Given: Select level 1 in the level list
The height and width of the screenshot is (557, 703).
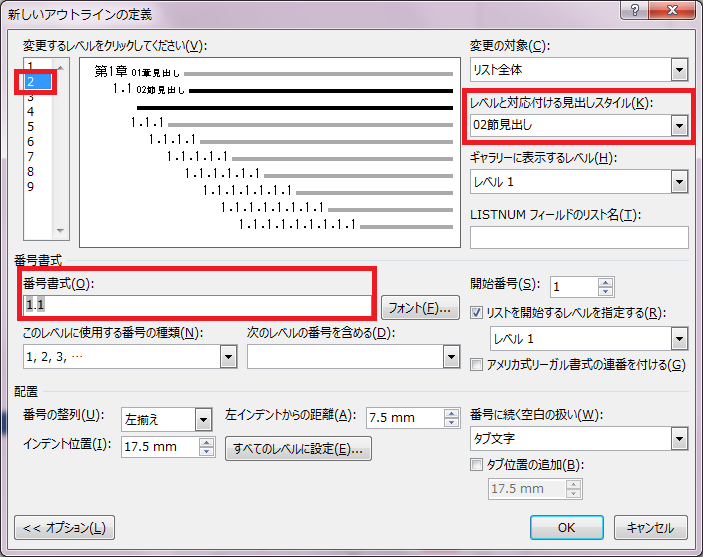Looking at the screenshot, I should [30, 66].
